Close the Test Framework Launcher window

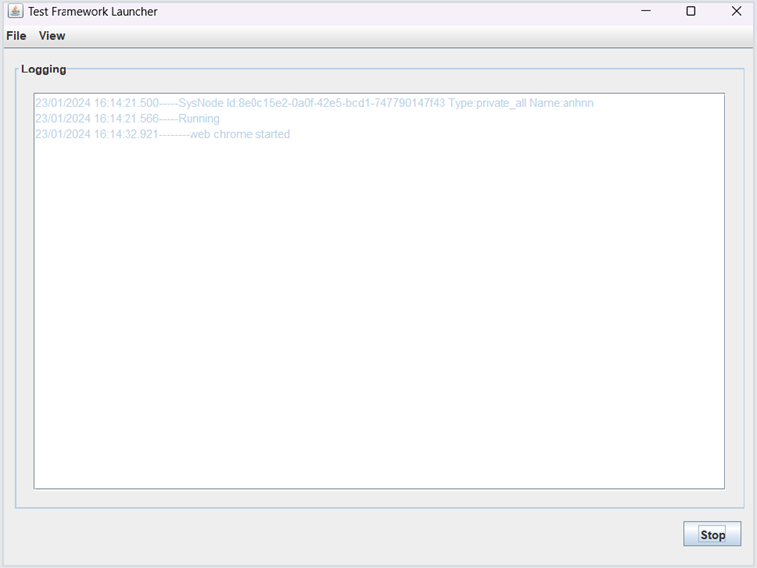pos(736,12)
